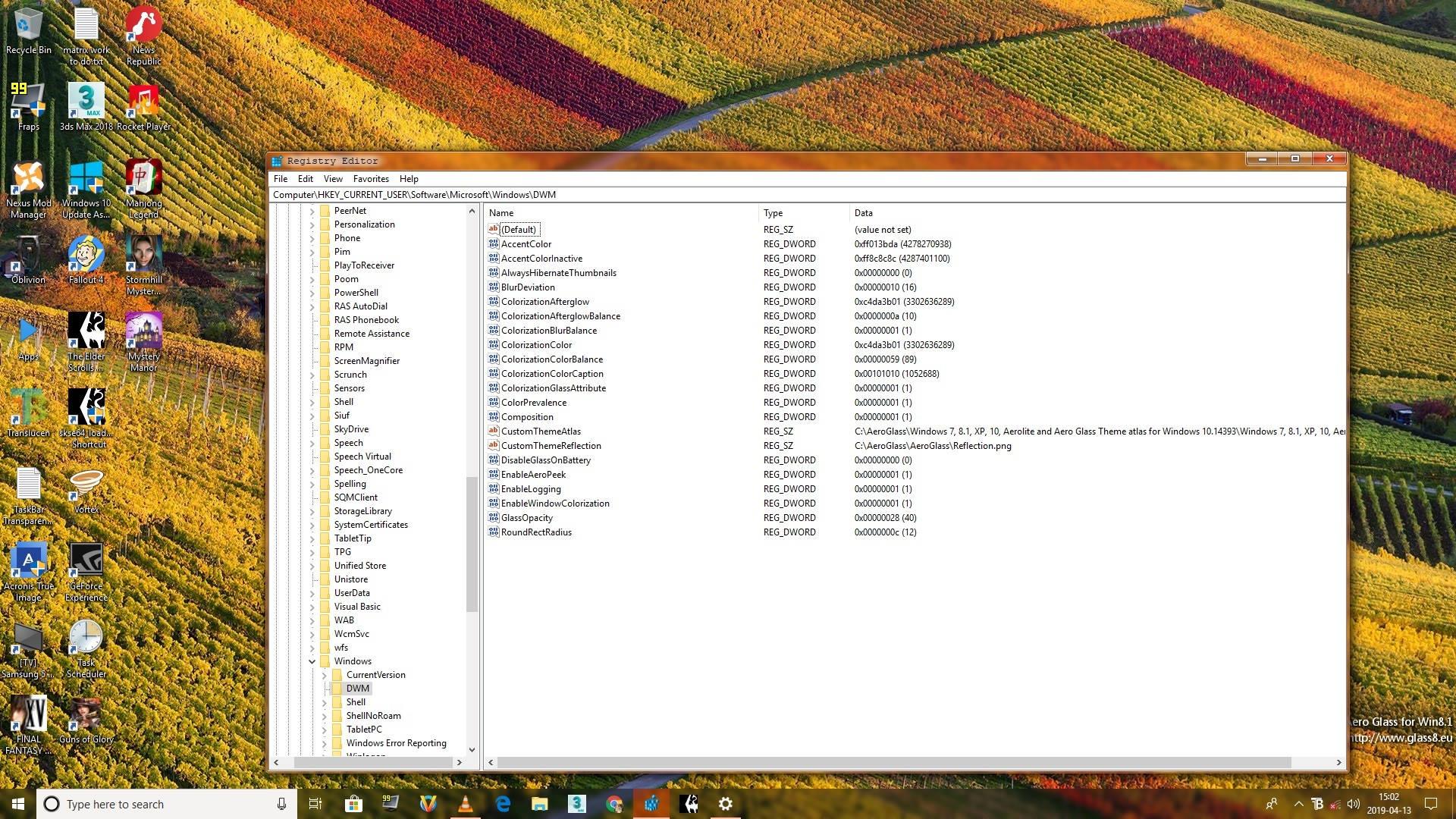The image size is (1456, 819).
Task: Open the Fallout 4 desktop icon
Action: point(86,260)
